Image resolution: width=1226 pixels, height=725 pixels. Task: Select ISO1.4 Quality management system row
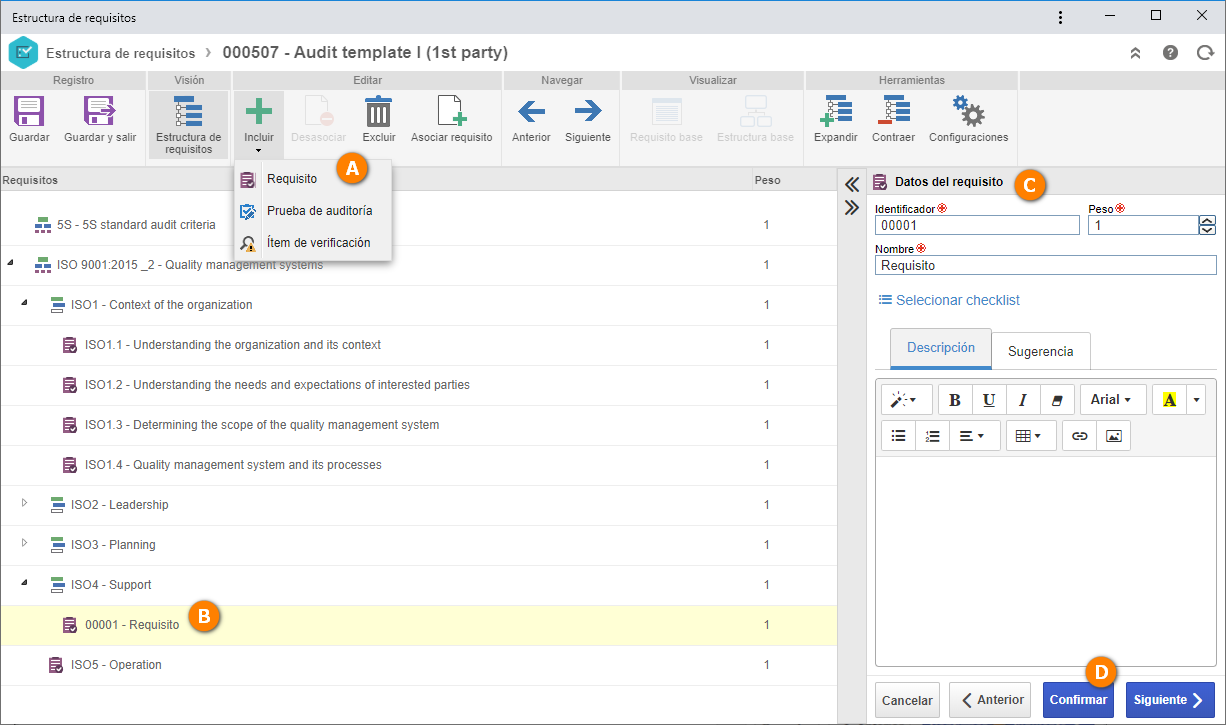point(418,465)
